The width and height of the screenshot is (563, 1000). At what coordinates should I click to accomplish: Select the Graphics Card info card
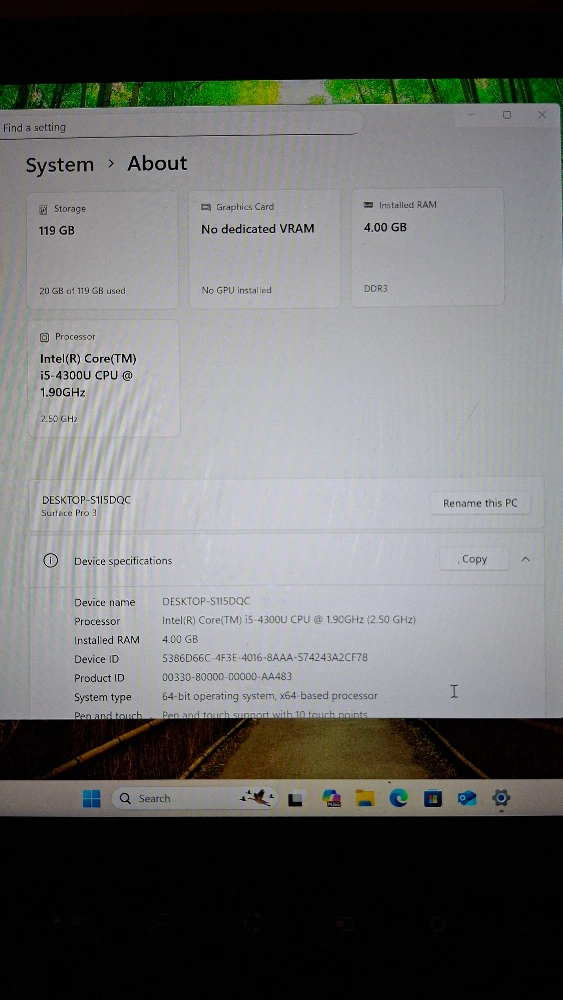click(x=265, y=249)
